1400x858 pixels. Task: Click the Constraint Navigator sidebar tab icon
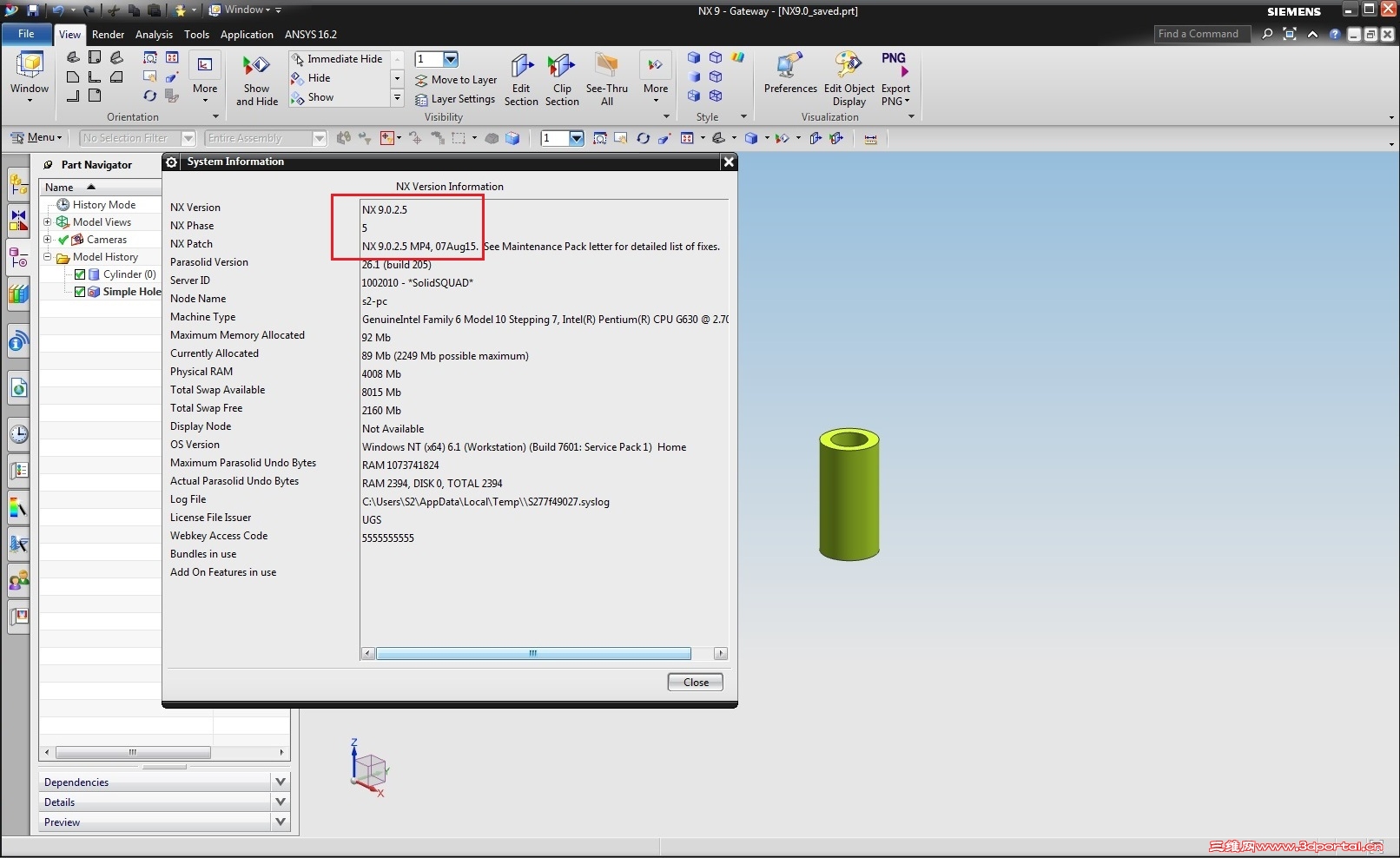point(18,221)
